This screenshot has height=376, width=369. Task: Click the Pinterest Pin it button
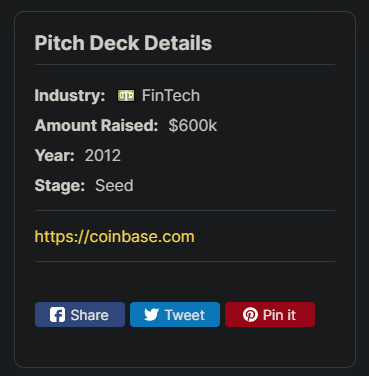click(x=270, y=315)
